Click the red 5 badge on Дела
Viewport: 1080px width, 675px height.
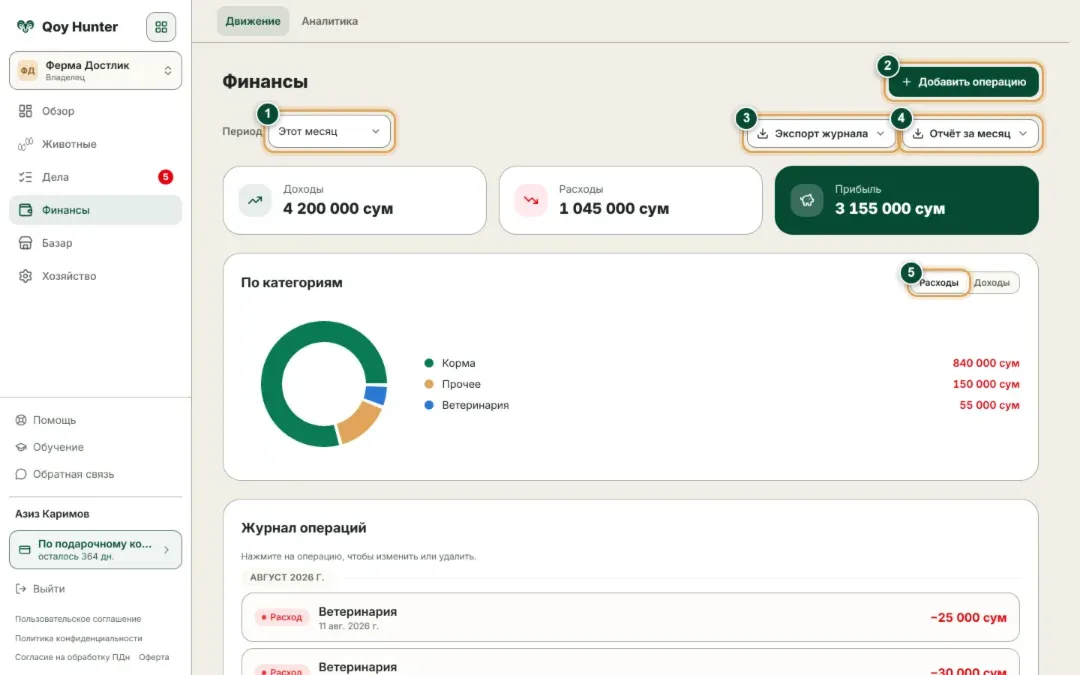(165, 177)
